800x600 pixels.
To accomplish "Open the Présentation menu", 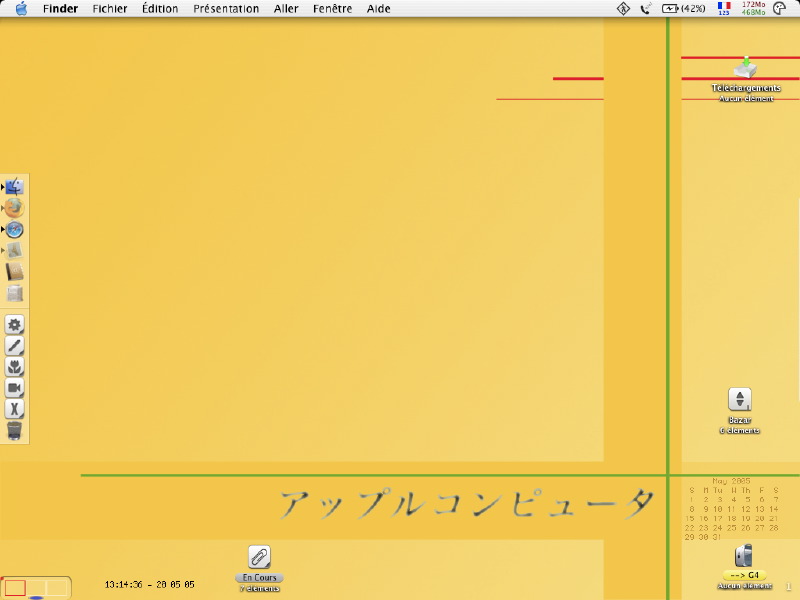I will (x=226, y=9).
